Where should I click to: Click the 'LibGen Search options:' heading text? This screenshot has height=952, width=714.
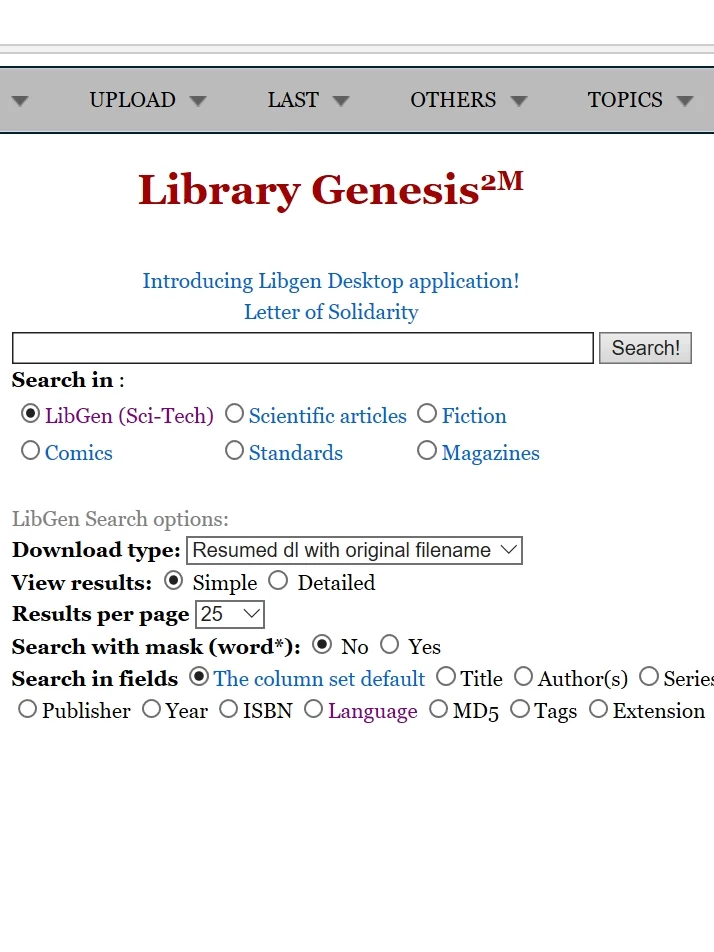120,519
